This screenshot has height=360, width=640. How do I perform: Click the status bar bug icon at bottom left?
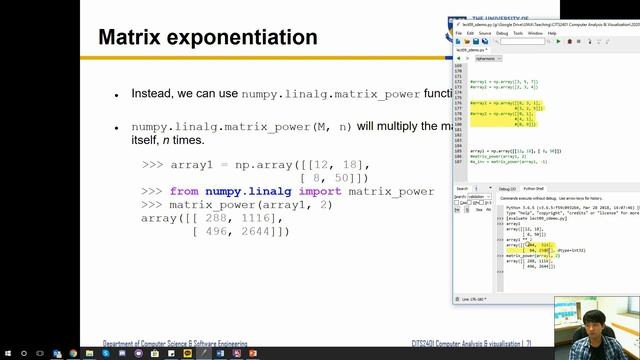pyautogui.click(x=457, y=299)
